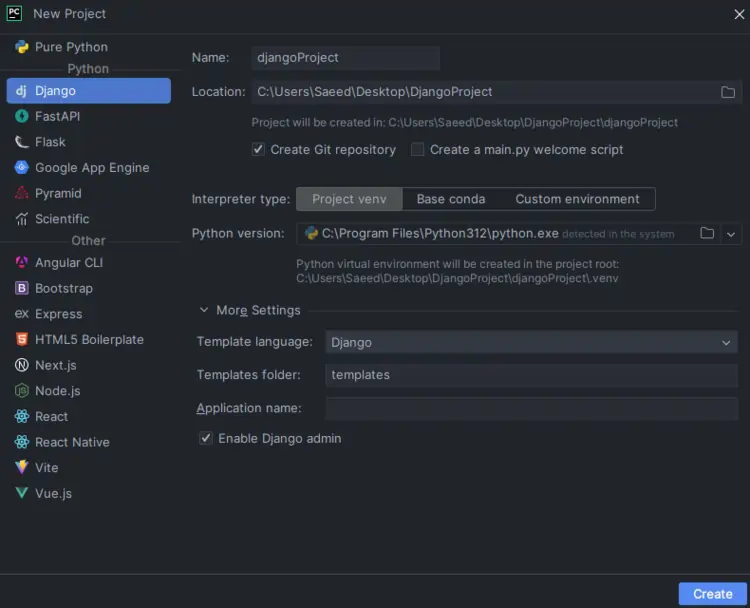Select the 'Google App Engine' list label
This screenshot has height=608, width=750.
pos(92,168)
